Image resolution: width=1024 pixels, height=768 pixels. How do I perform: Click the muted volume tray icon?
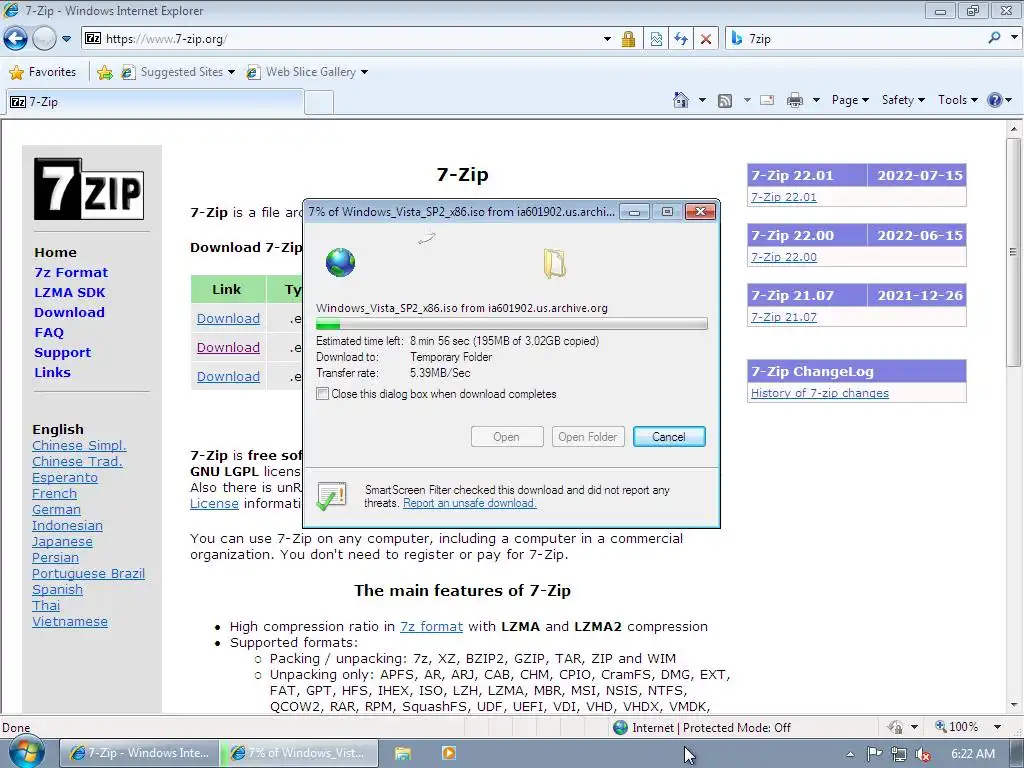click(923, 754)
